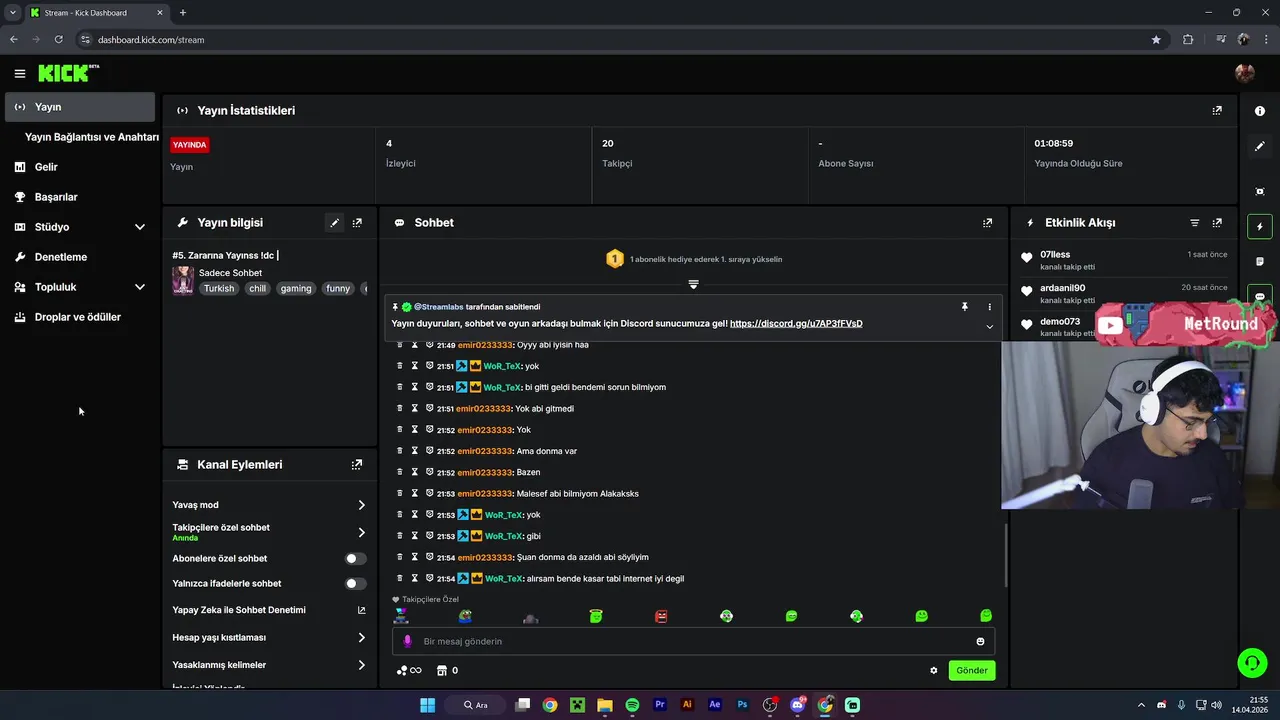Collapse the gift leaderboard bar arrow
1280x720 pixels.
693,285
